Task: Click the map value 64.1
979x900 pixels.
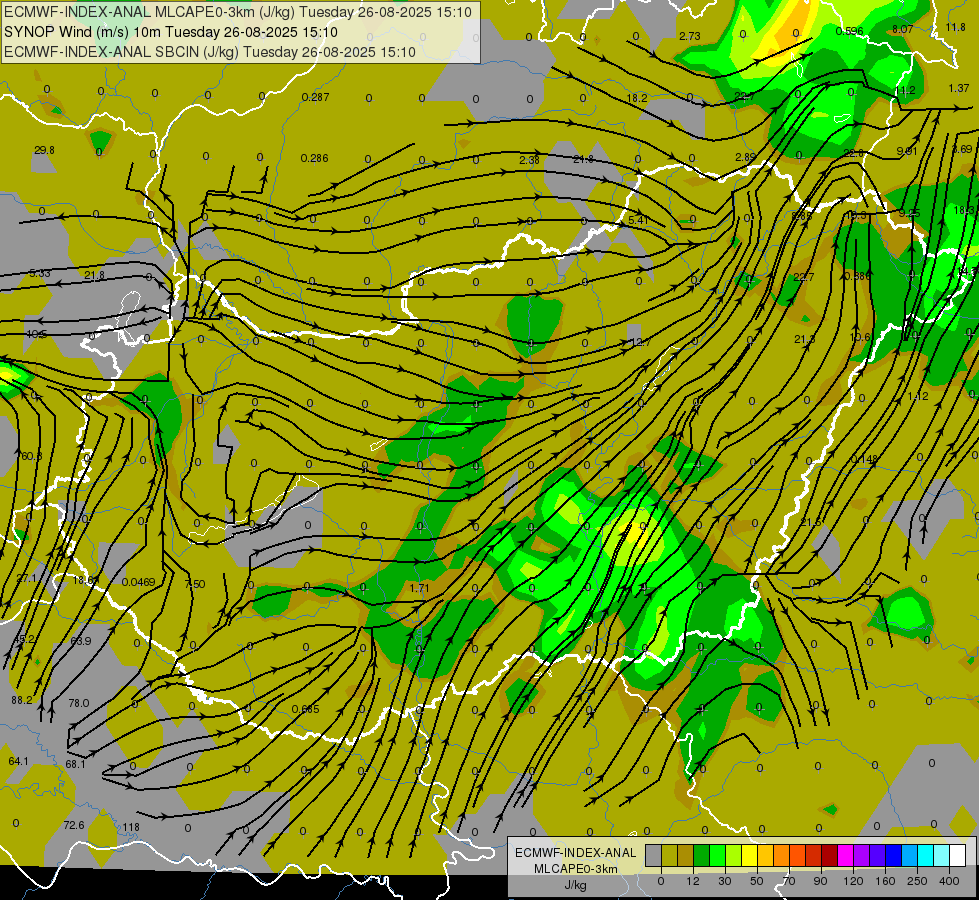Action: (19, 761)
